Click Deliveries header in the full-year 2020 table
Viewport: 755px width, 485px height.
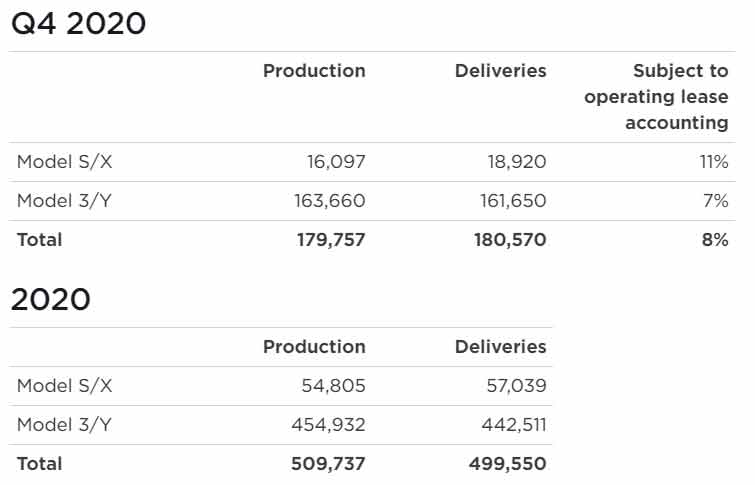[x=501, y=347]
